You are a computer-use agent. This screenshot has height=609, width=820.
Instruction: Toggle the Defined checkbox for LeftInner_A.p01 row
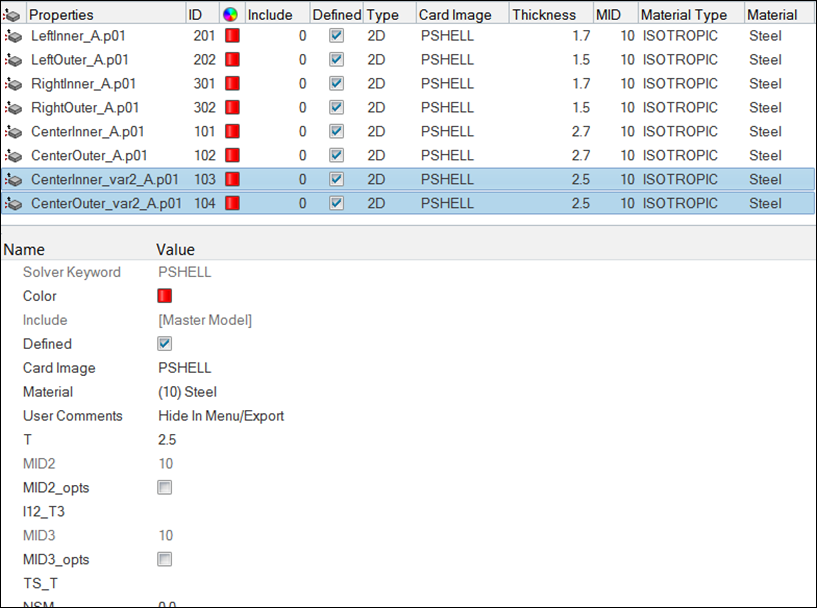336,36
